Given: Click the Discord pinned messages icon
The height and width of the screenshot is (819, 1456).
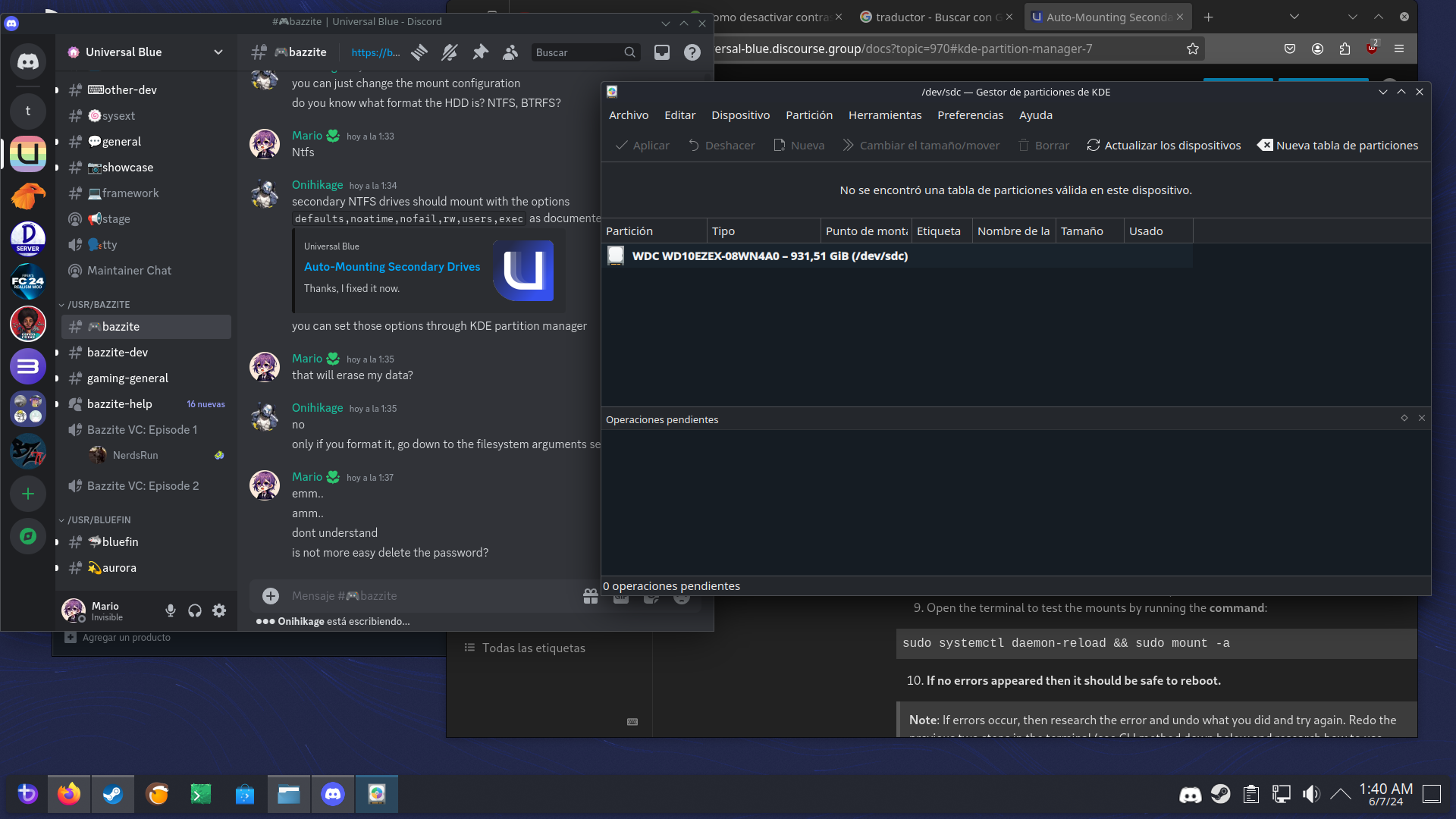Looking at the screenshot, I should coord(480,52).
